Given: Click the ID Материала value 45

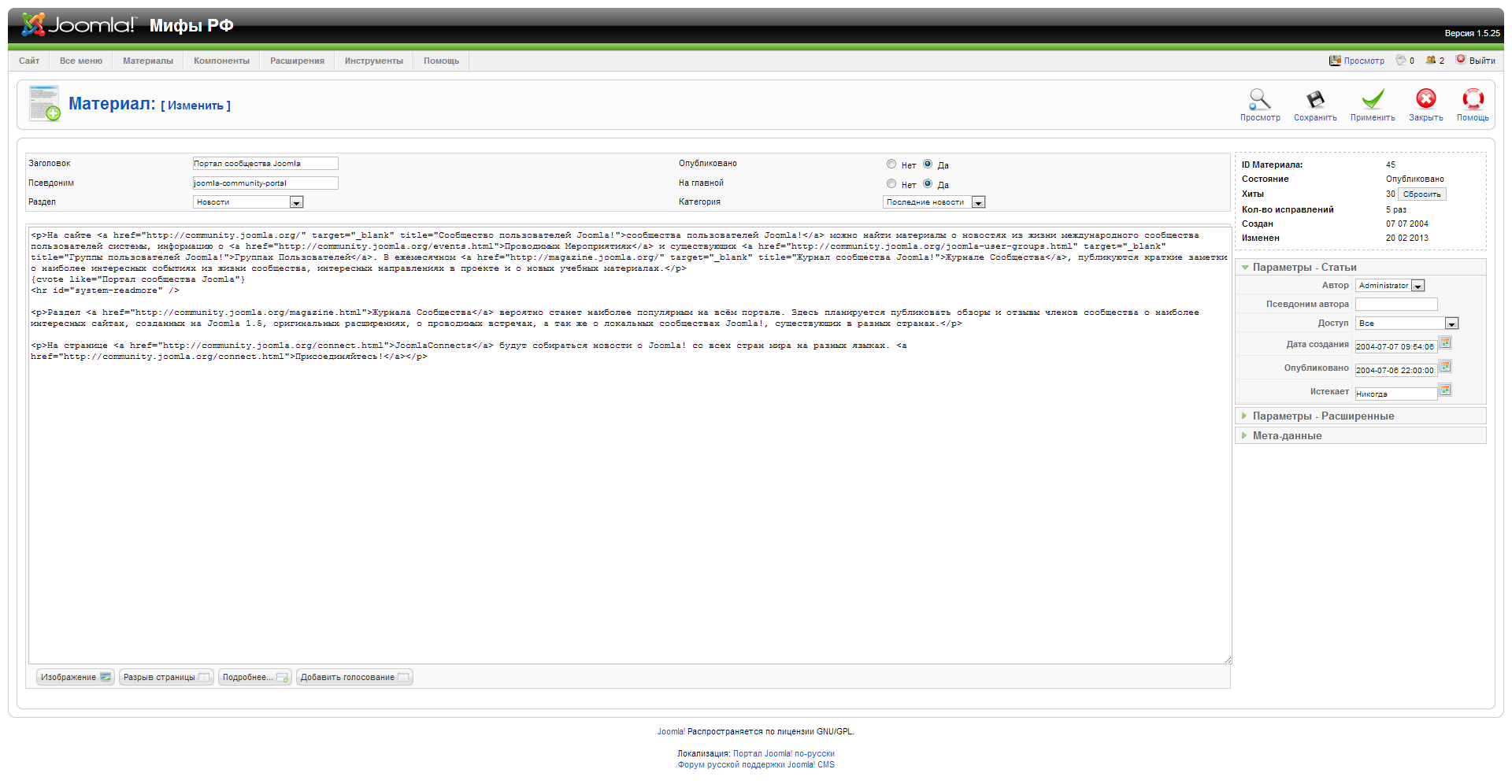Looking at the screenshot, I should click(x=1391, y=165).
